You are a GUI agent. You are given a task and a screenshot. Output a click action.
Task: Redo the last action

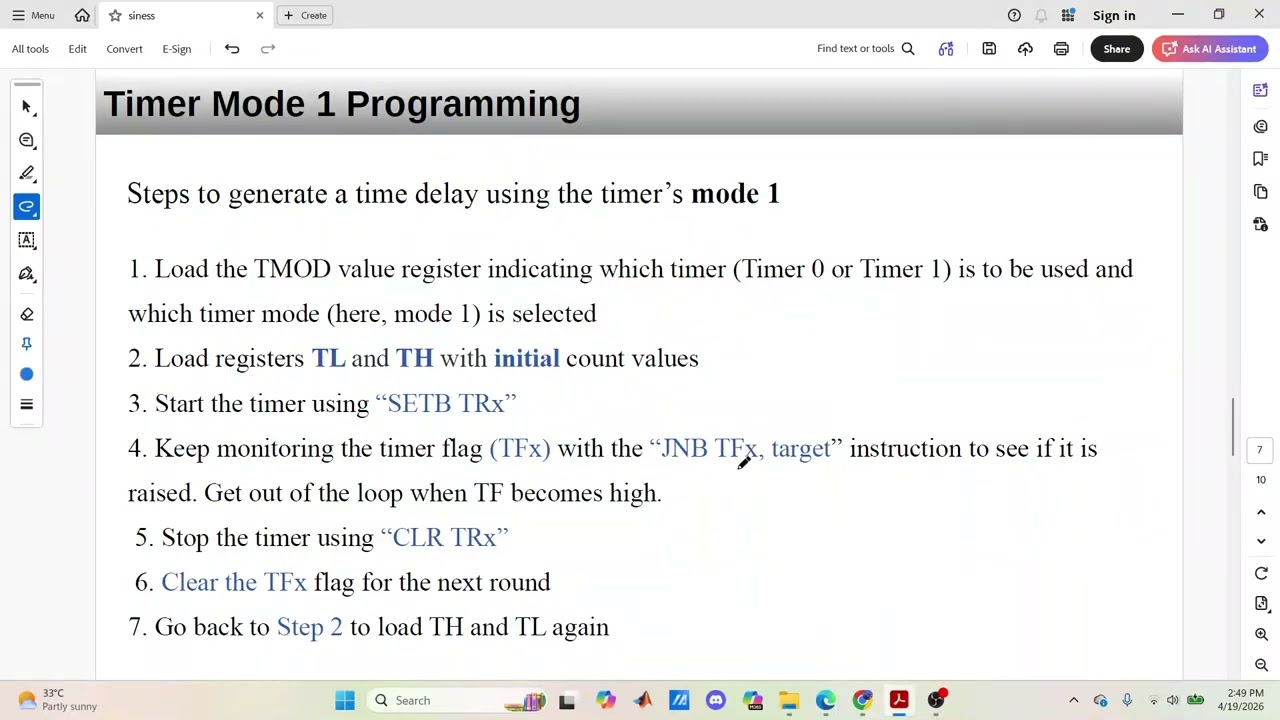[268, 48]
